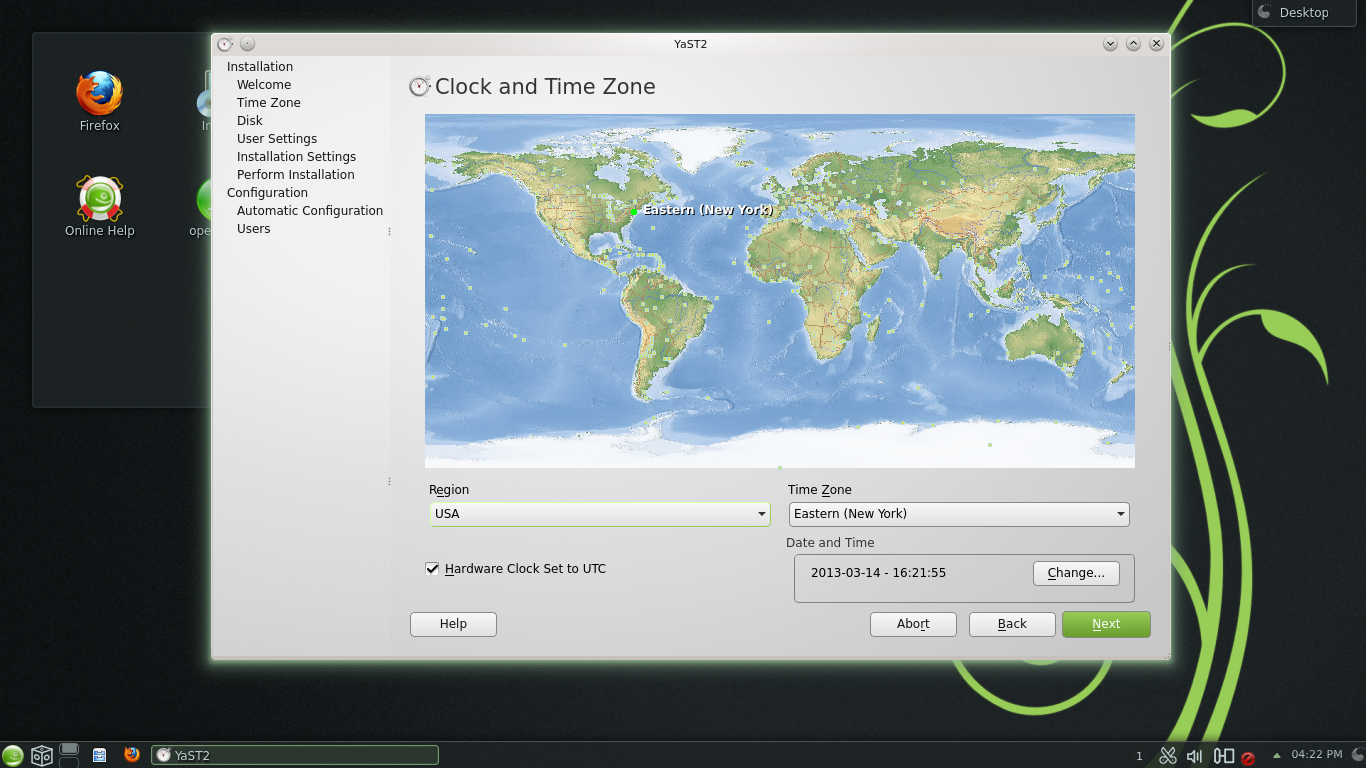Click the Help button

[x=453, y=624]
